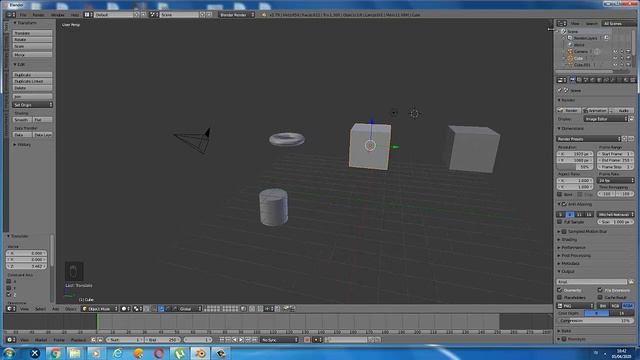Open the Global orientation dropdown
The image size is (640, 360).
(x=191, y=309)
